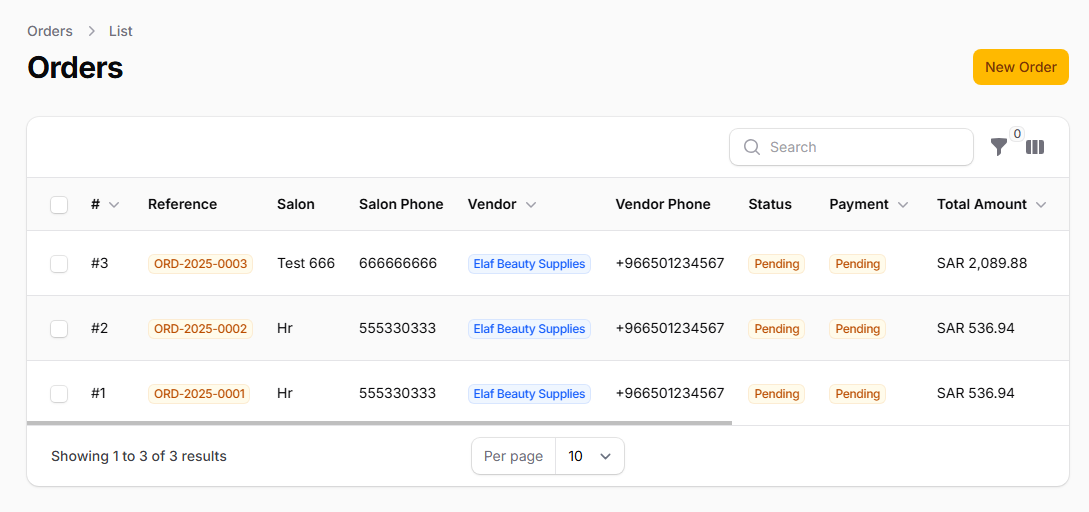Open the table filters funnel icon
Image resolution: width=1089 pixels, height=512 pixels.
[998, 147]
